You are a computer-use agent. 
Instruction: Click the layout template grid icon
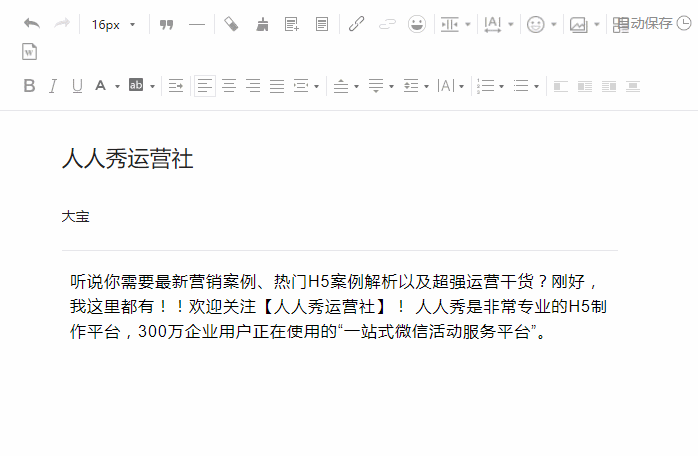pos(621,24)
